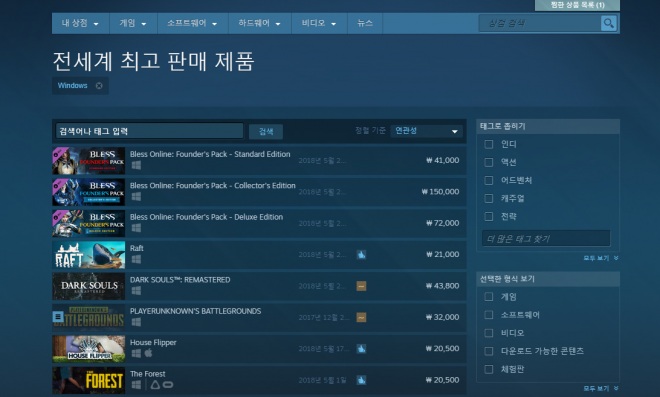Click the House Flipper thumbnail

click(x=89, y=349)
